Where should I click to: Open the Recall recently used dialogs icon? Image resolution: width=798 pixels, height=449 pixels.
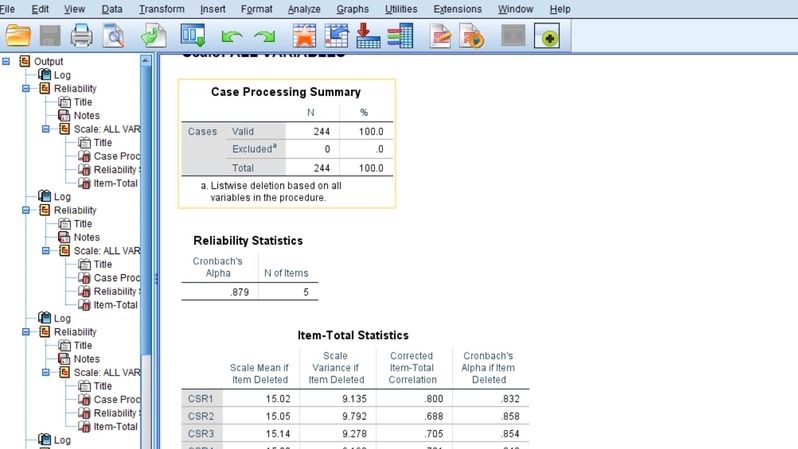[x=193, y=36]
